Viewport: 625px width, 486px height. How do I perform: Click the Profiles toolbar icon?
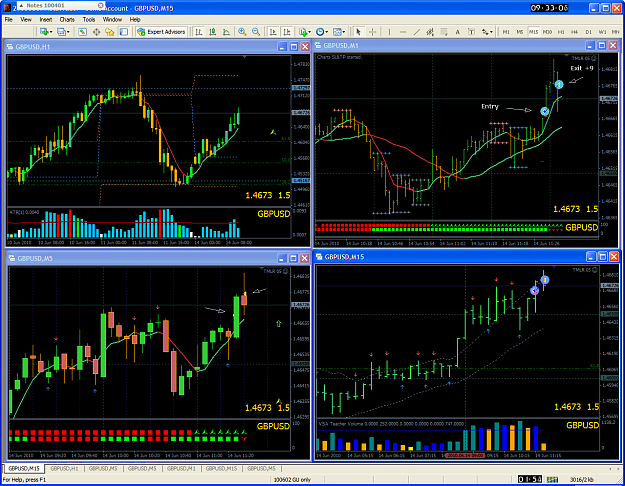tap(61, 32)
